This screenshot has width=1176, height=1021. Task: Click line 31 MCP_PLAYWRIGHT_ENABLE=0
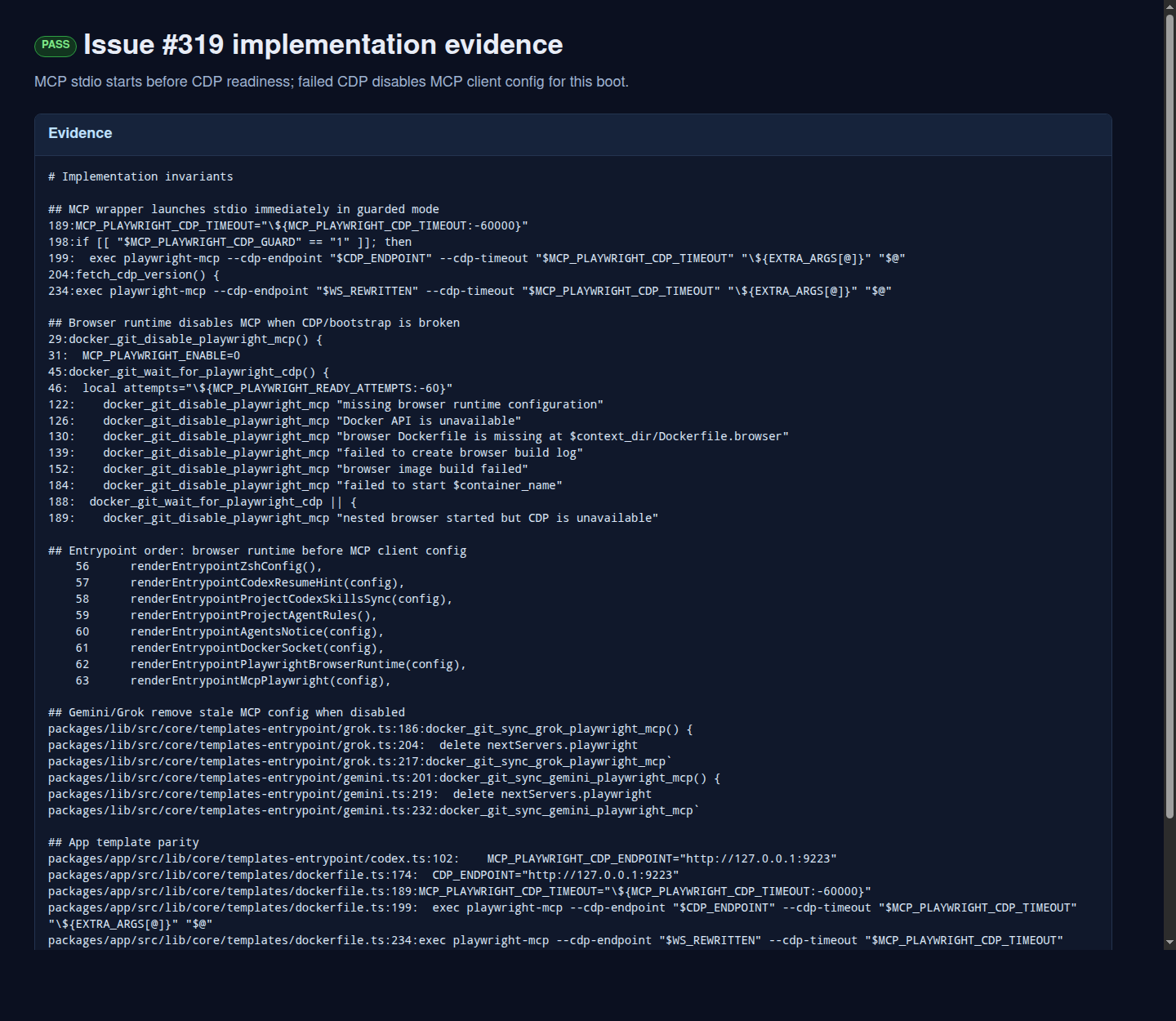145,356
